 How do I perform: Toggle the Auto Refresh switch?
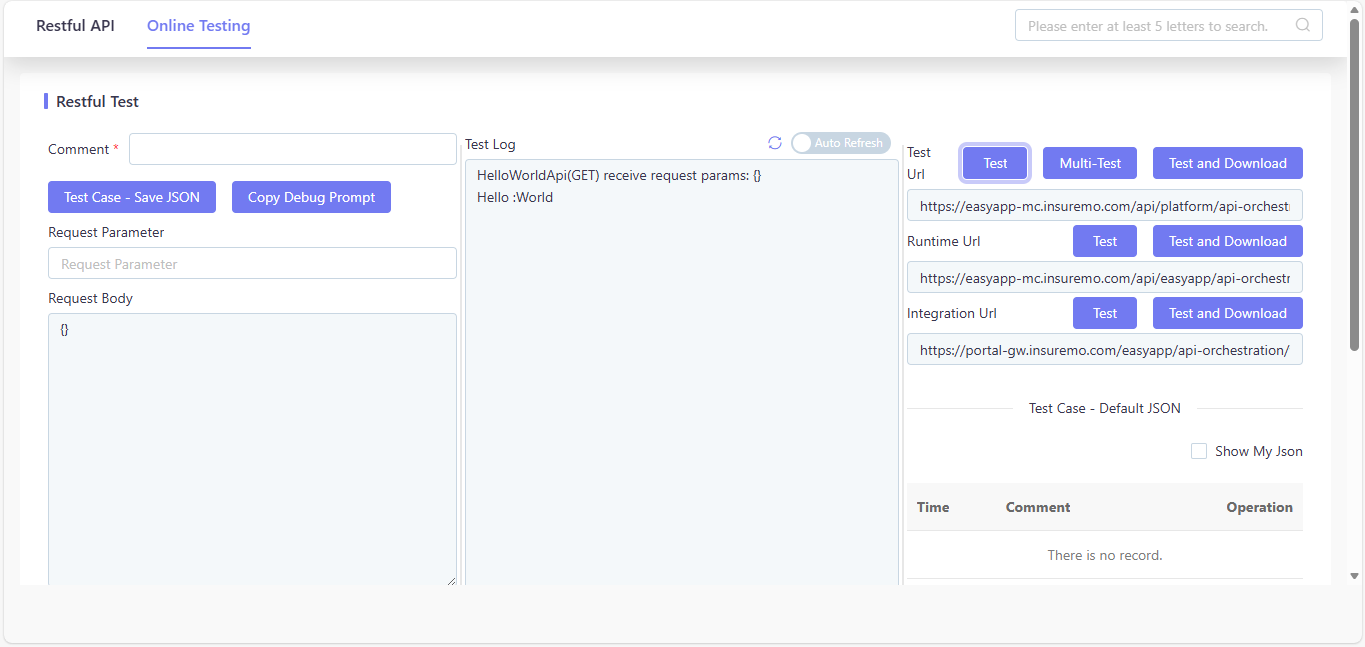(x=840, y=143)
